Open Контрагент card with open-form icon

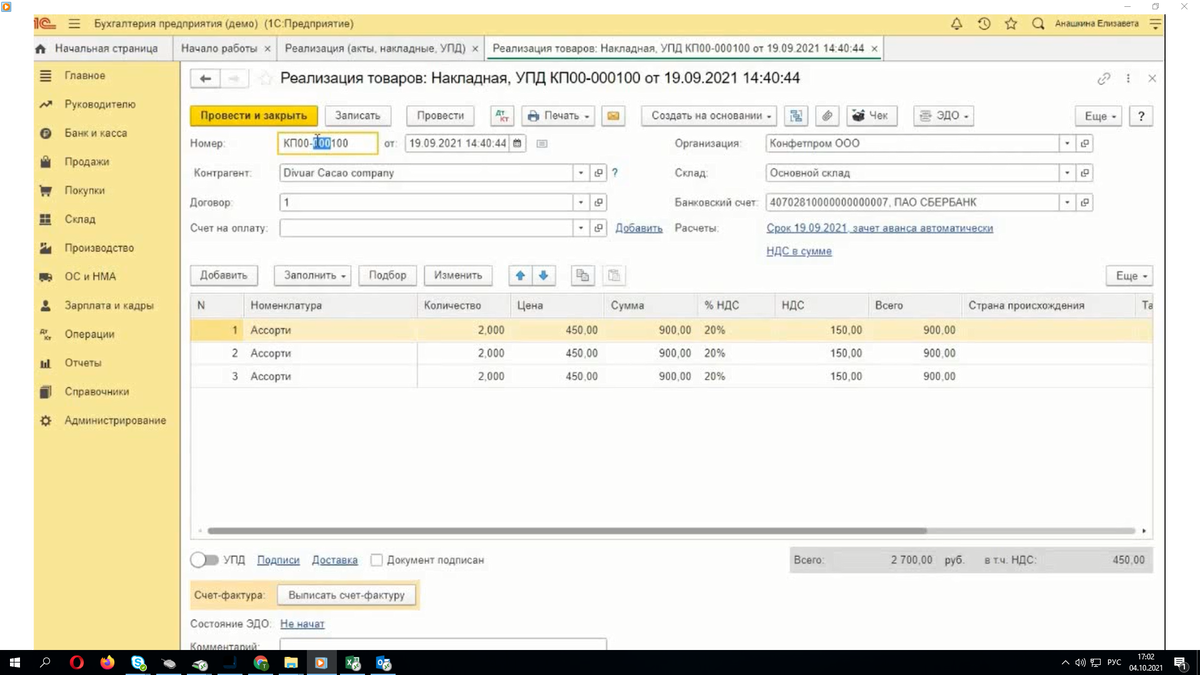click(599, 173)
